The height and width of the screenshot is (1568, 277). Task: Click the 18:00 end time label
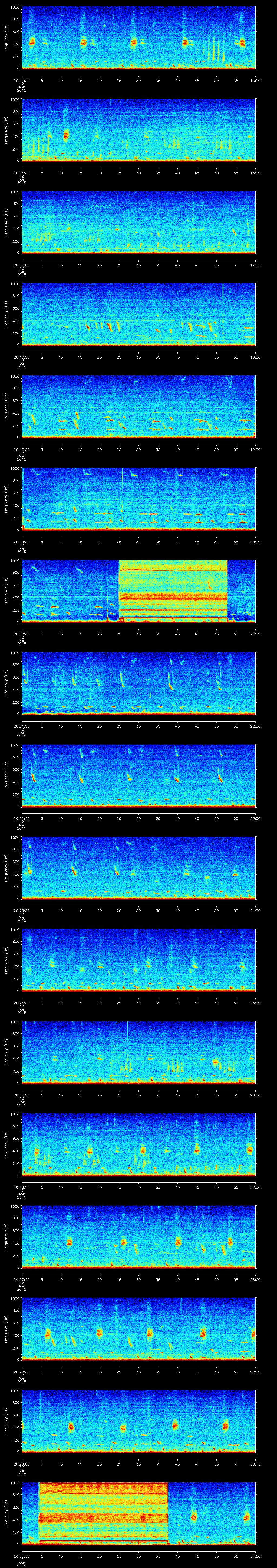click(x=256, y=357)
